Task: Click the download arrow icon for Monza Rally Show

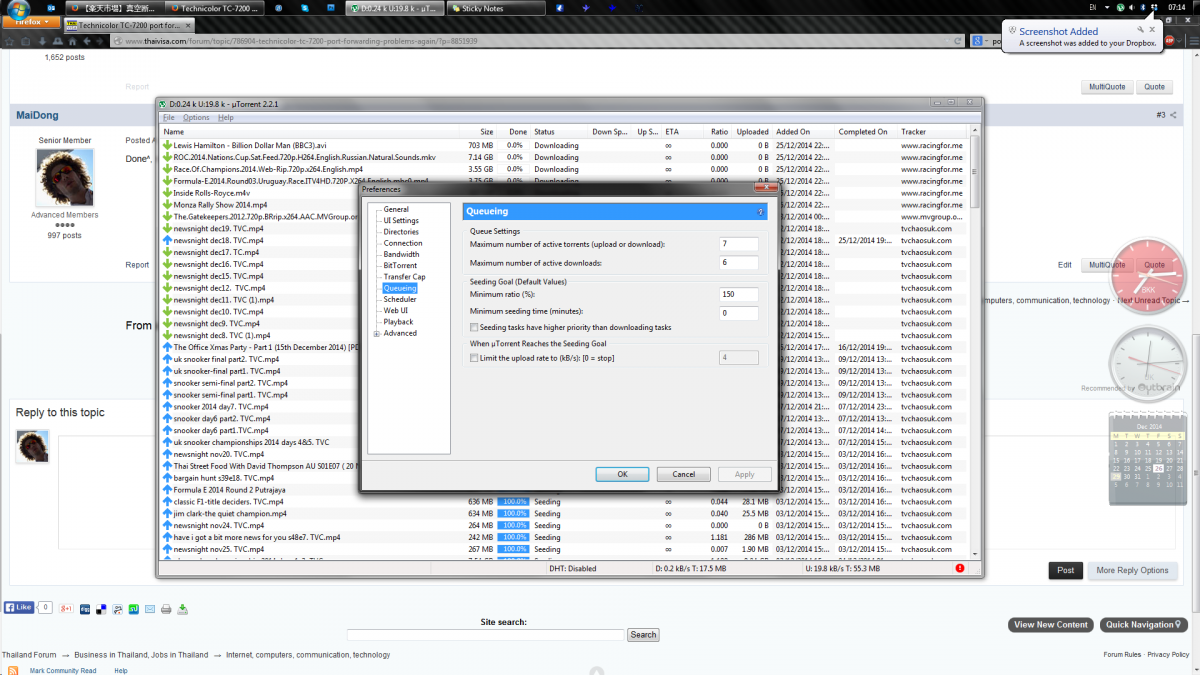Action: [x=167, y=204]
